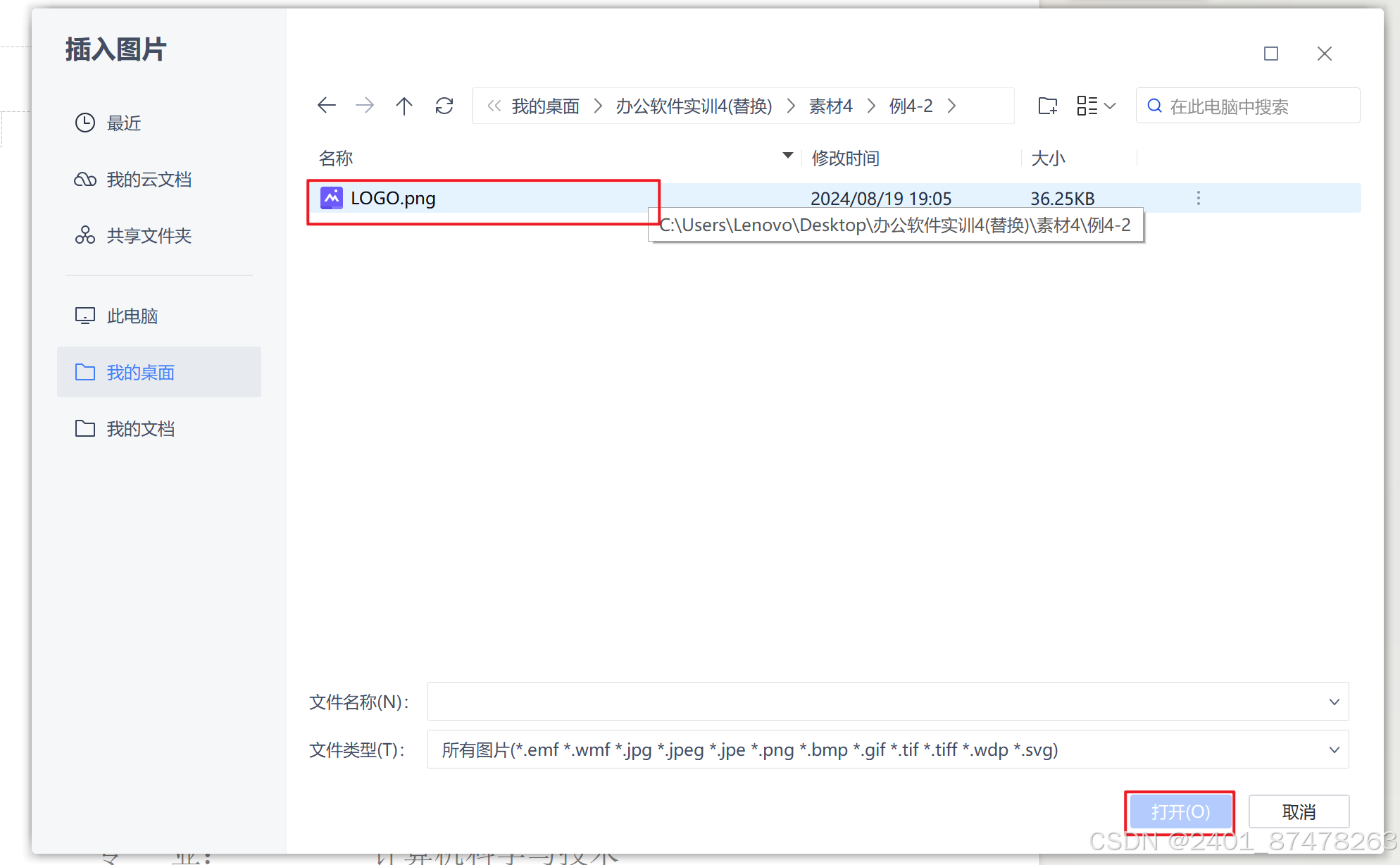Expand the file type filter dropdown
Image resolution: width=1400 pixels, height=865 pixels.
1334,749
